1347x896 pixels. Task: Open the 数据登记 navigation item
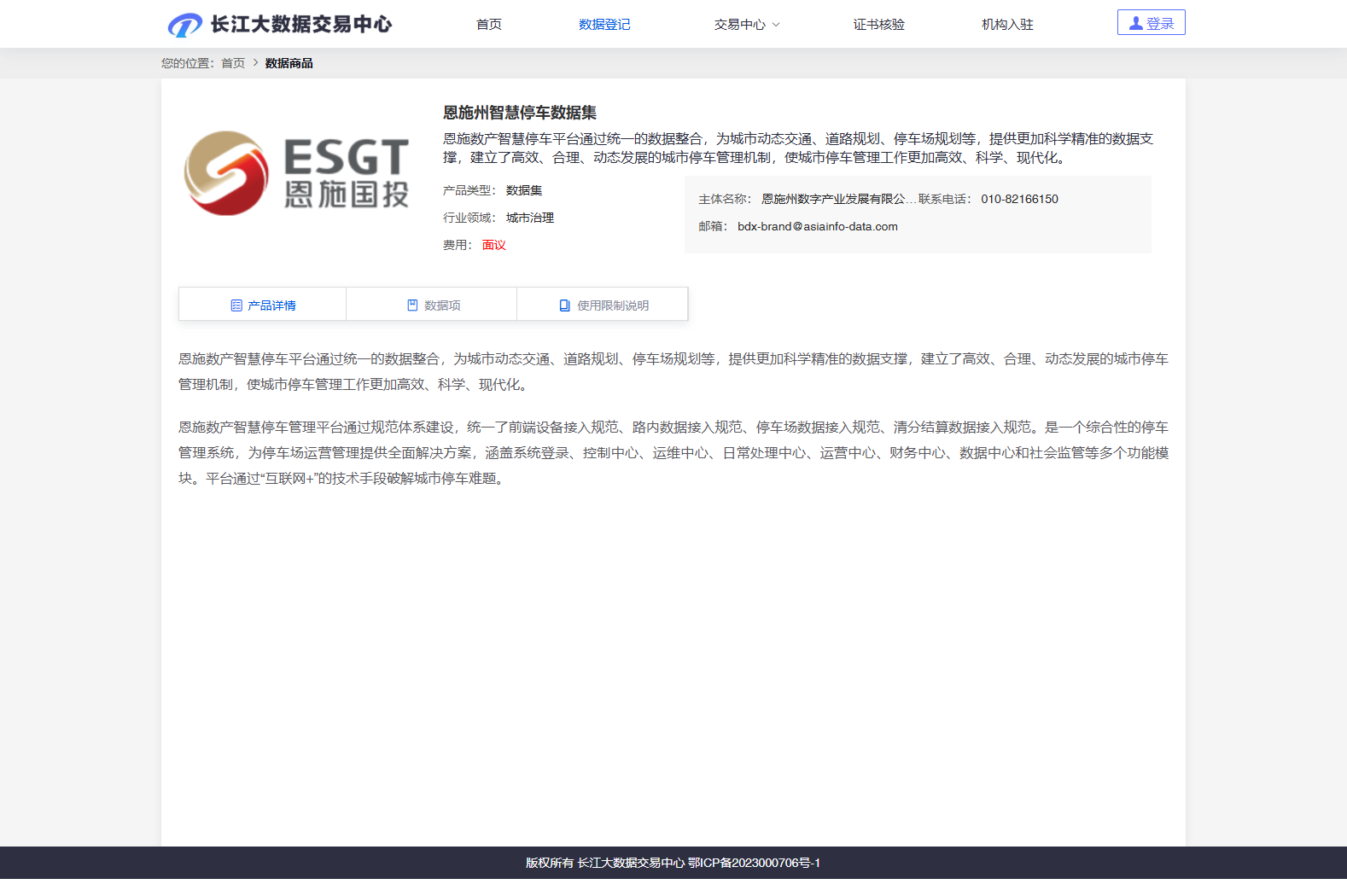coord(604,25)
